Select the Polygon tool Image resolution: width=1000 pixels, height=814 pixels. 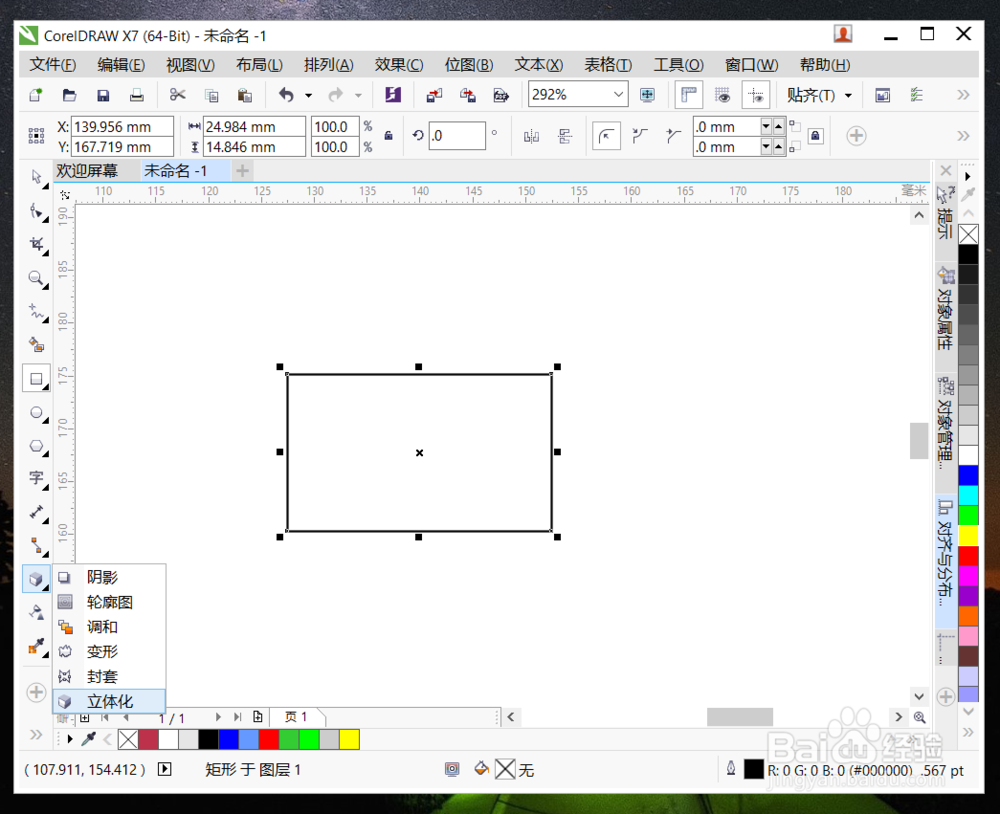point(37,447)
